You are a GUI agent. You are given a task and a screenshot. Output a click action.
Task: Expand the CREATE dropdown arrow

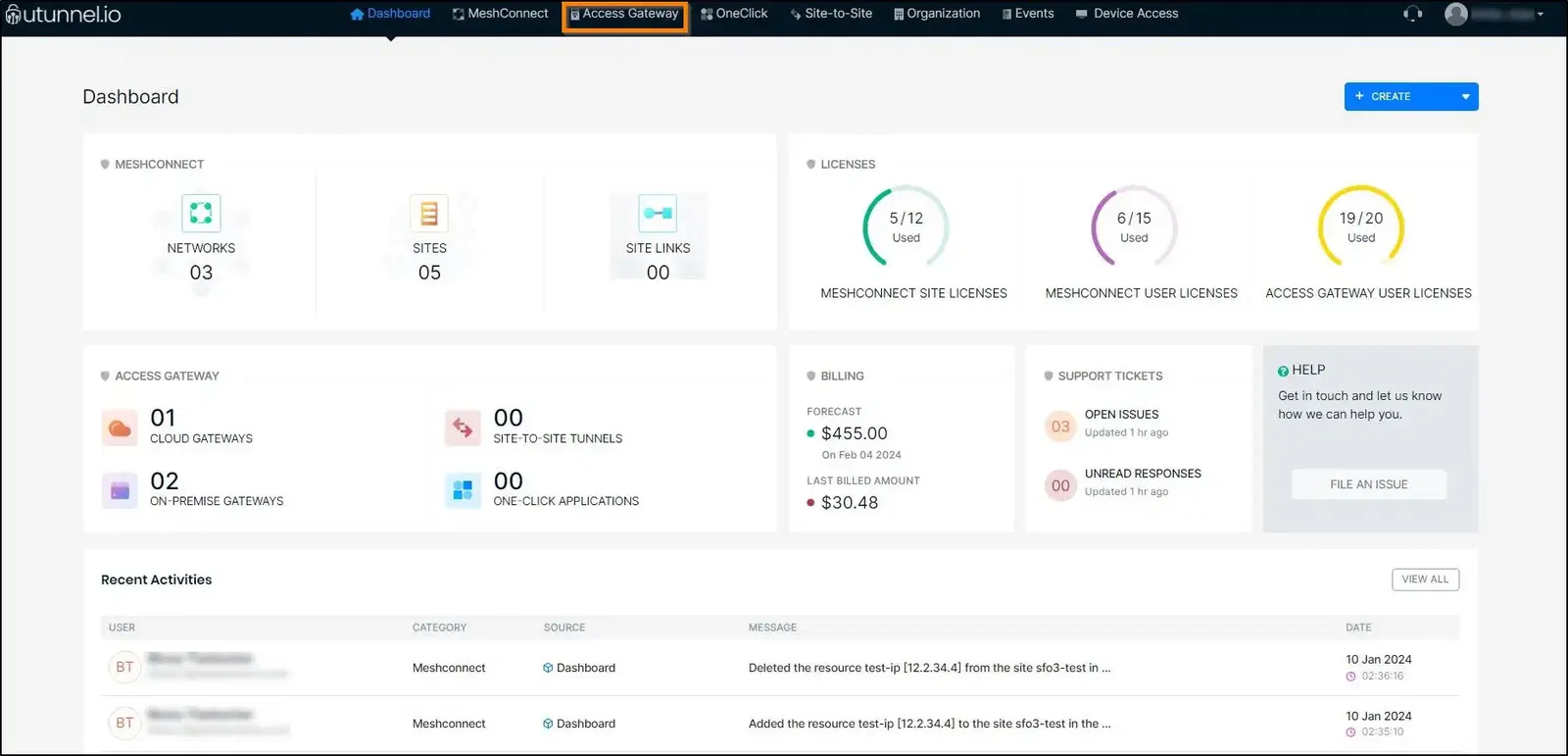click(1465, 96)
